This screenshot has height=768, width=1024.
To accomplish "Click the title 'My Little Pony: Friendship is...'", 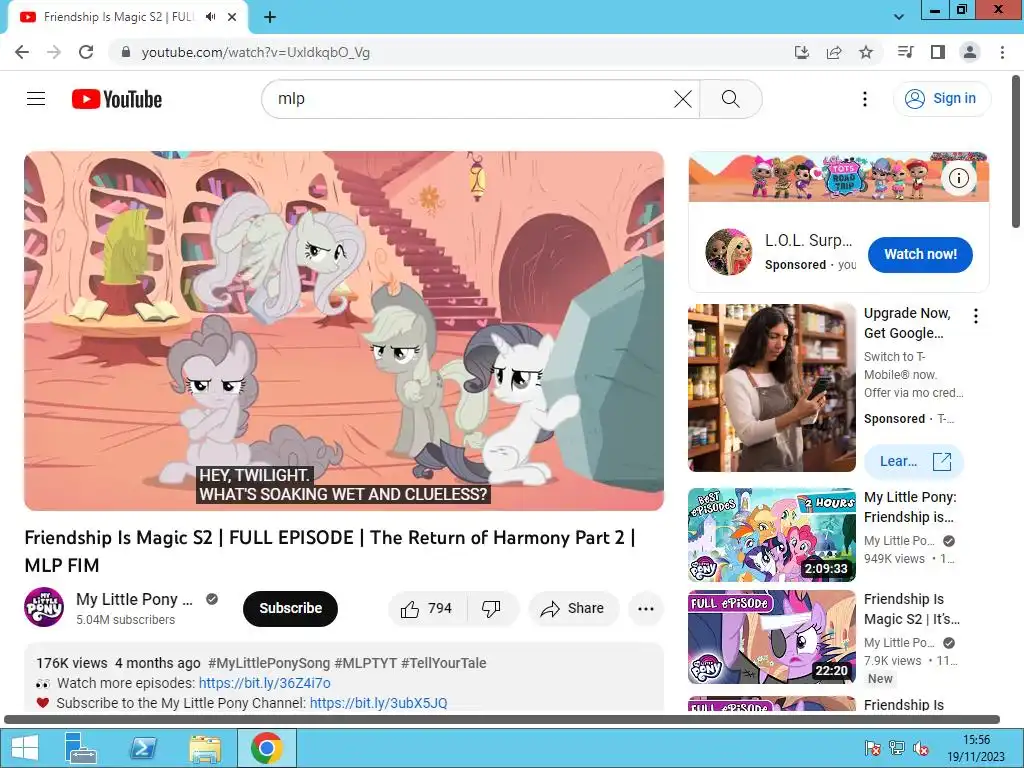I will [x=910, y=507].
